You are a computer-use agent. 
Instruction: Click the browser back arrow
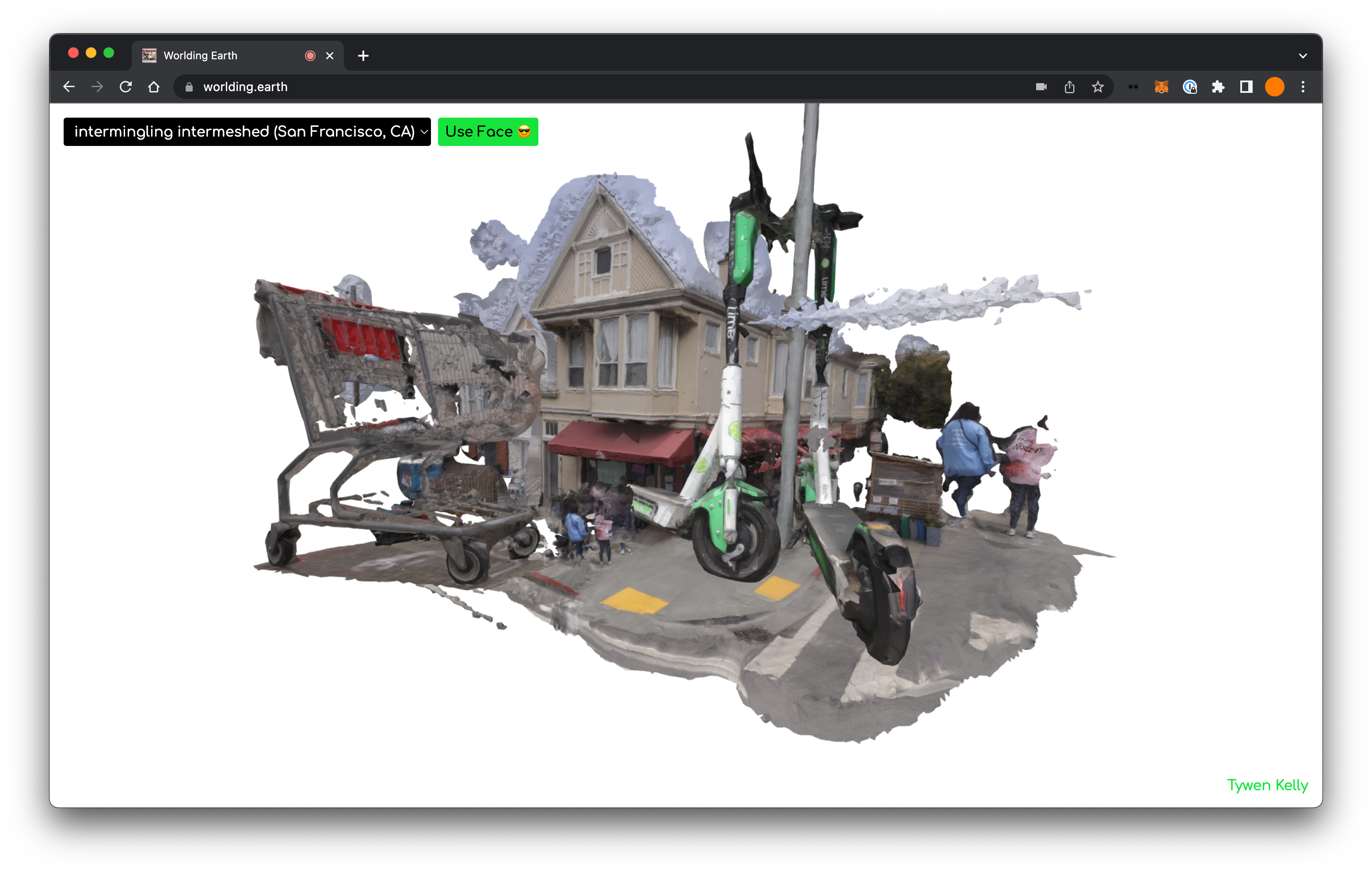point(69,87)
